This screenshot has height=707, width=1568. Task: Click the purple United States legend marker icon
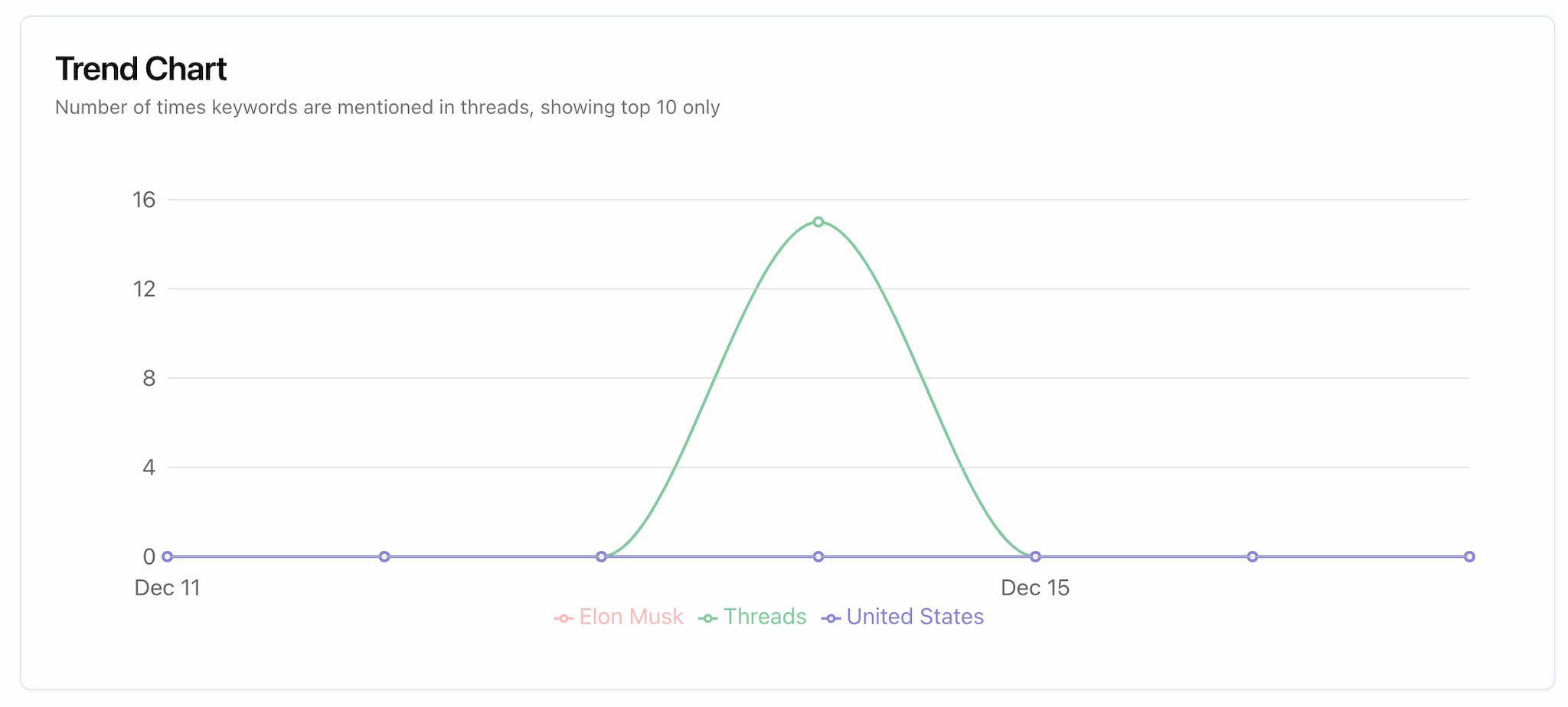click(x=831, y=618)
